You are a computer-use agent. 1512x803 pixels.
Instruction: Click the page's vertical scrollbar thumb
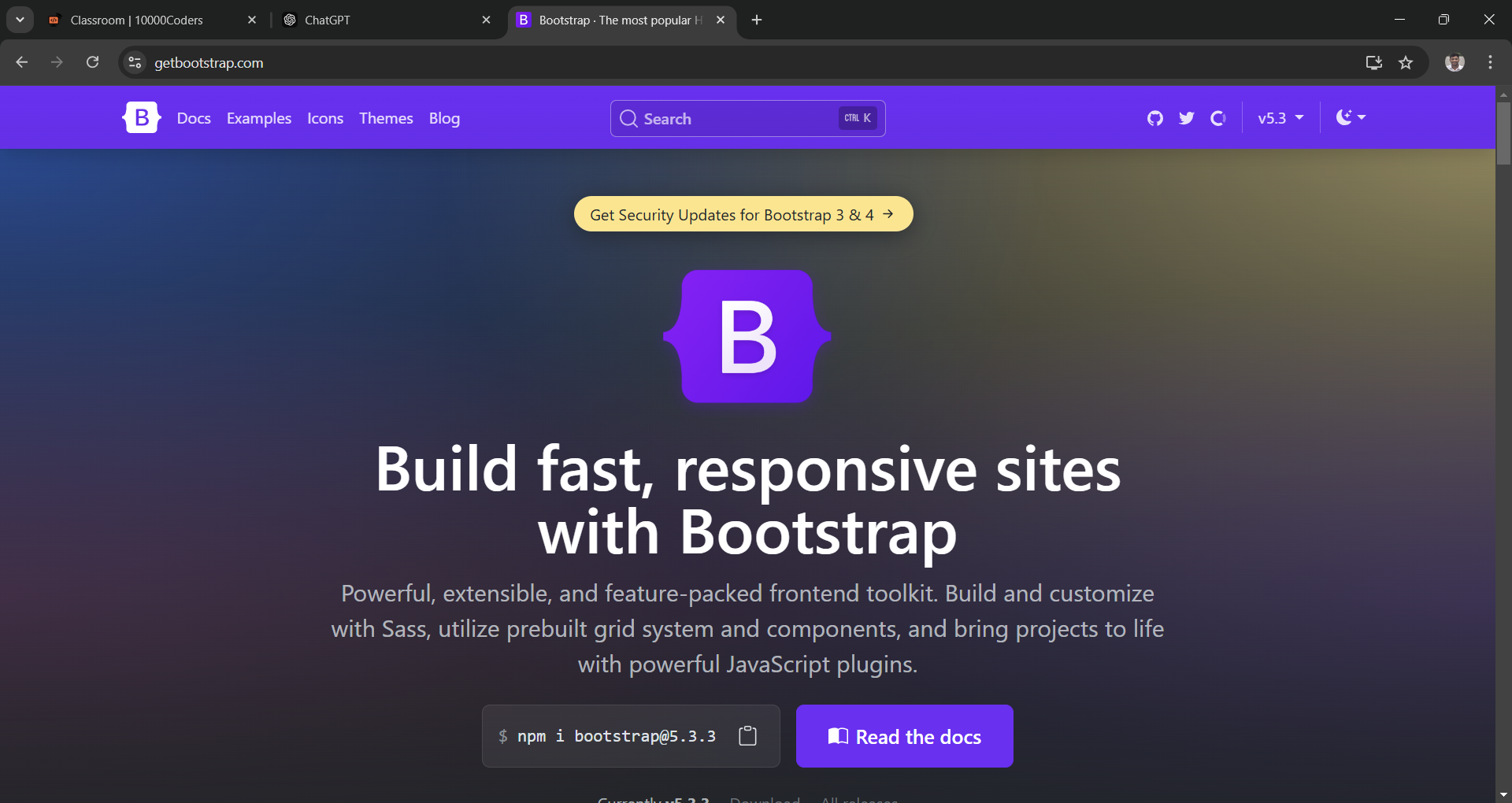1503,134
